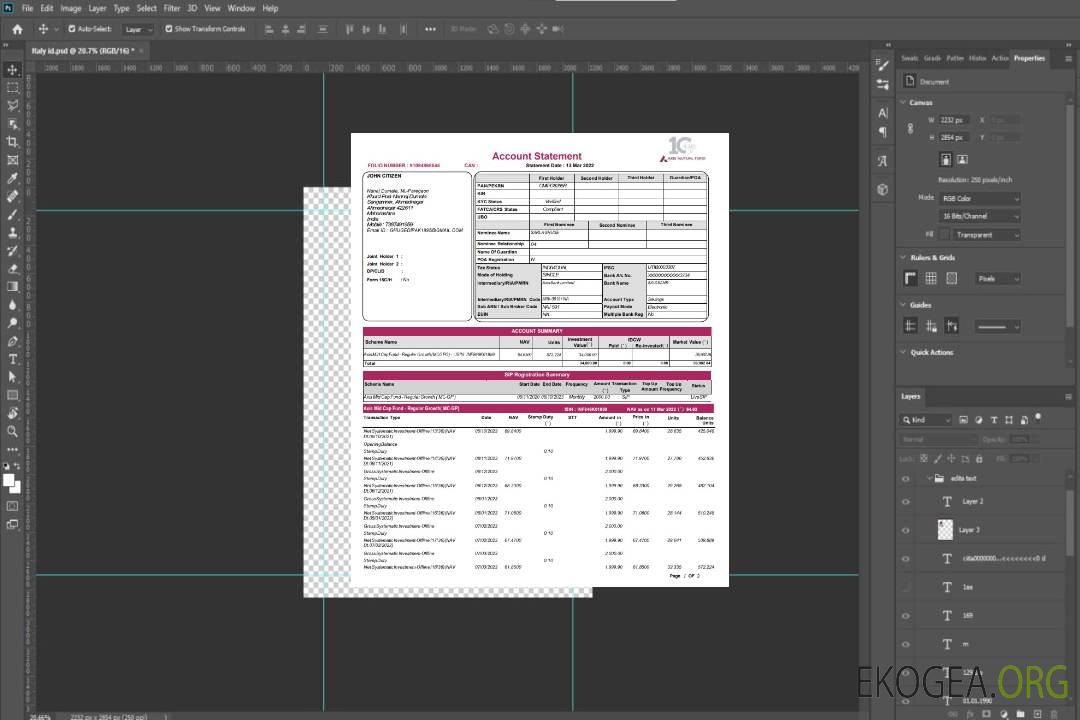Open the guide line style dropdown
The width and height of the screenshot is (1080, 720).
coord(998,327)
